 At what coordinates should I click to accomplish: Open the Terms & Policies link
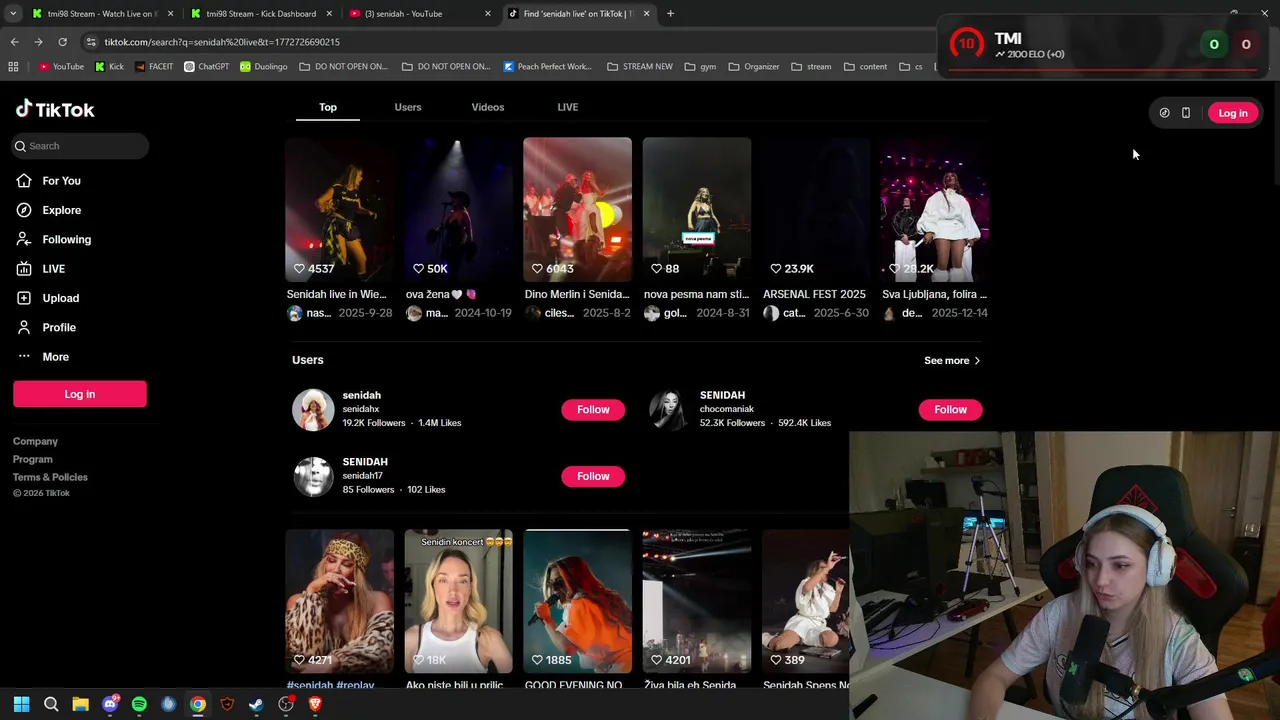pyautogui.click(x=50, y=478)
